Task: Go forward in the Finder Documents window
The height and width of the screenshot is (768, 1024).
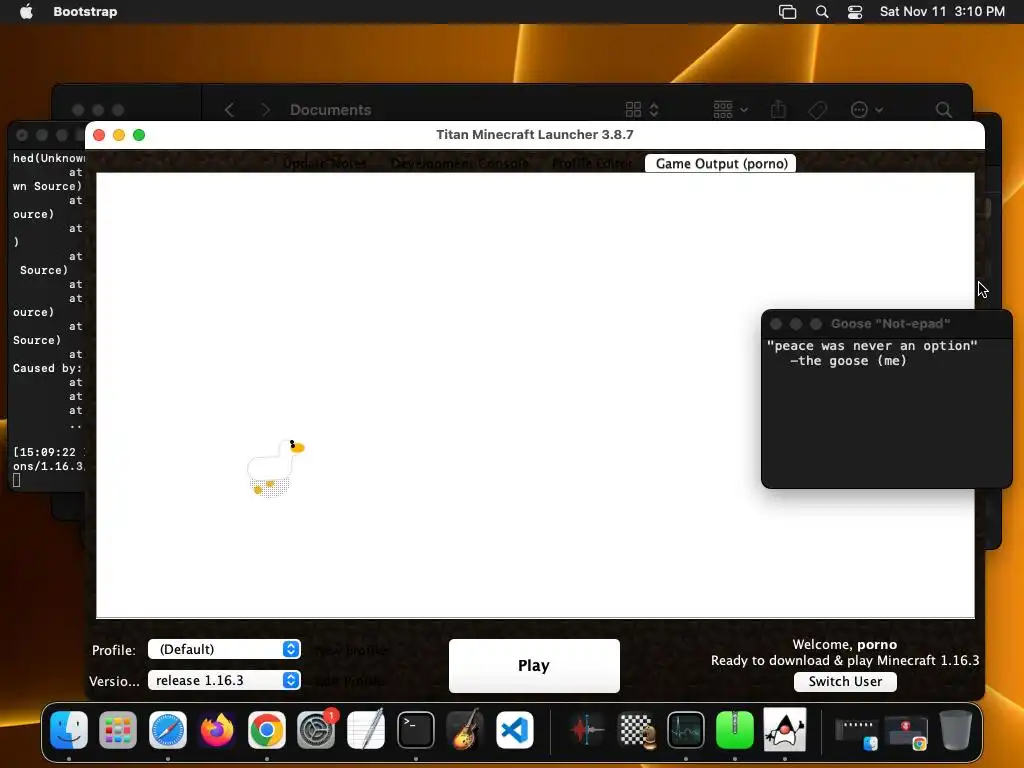Action: [265, 110]
